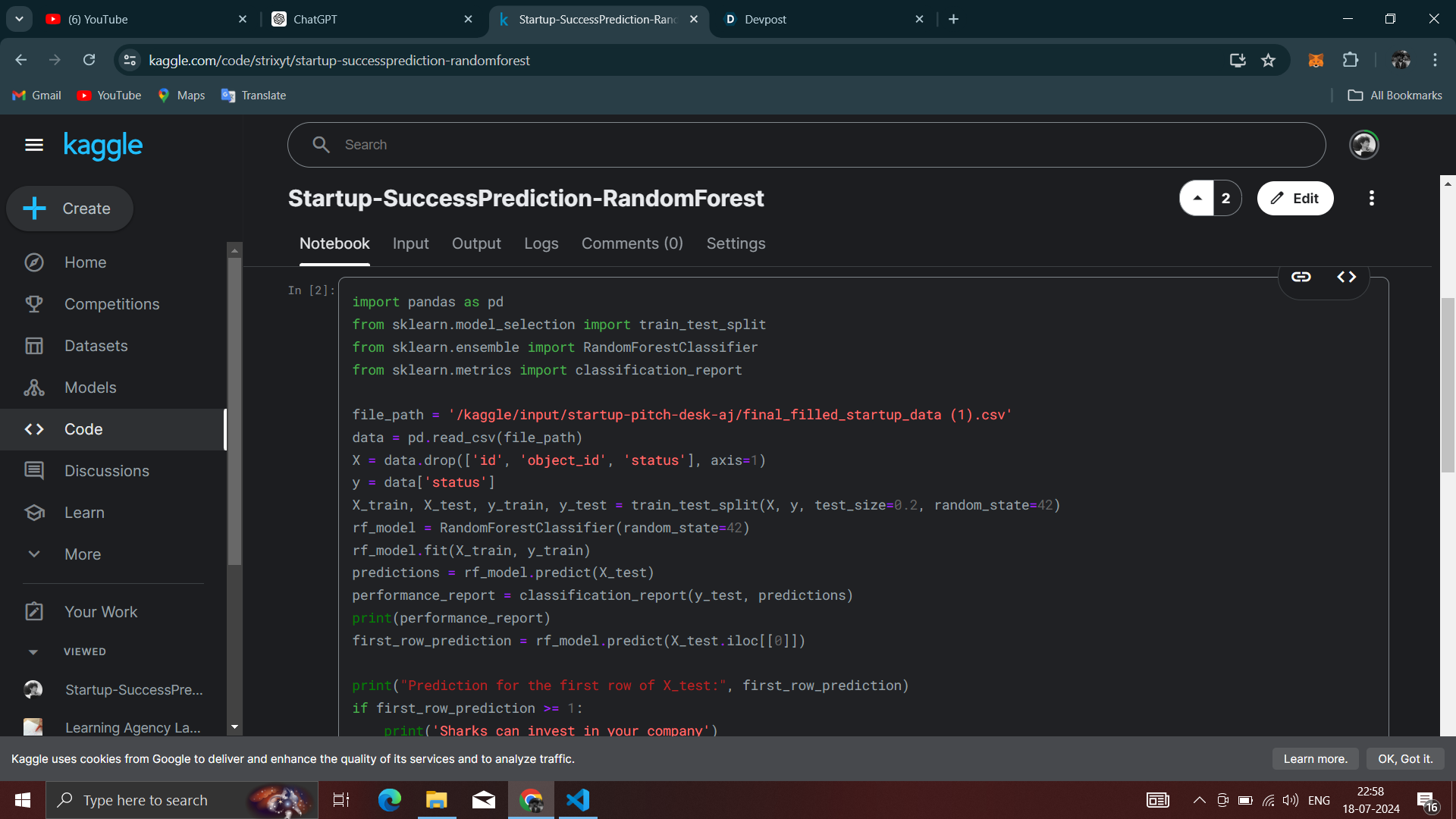The width and height of the screenshot is (1456, 819).
Task: Accept cookies with OK, Got it
Action: [1404, 759]
